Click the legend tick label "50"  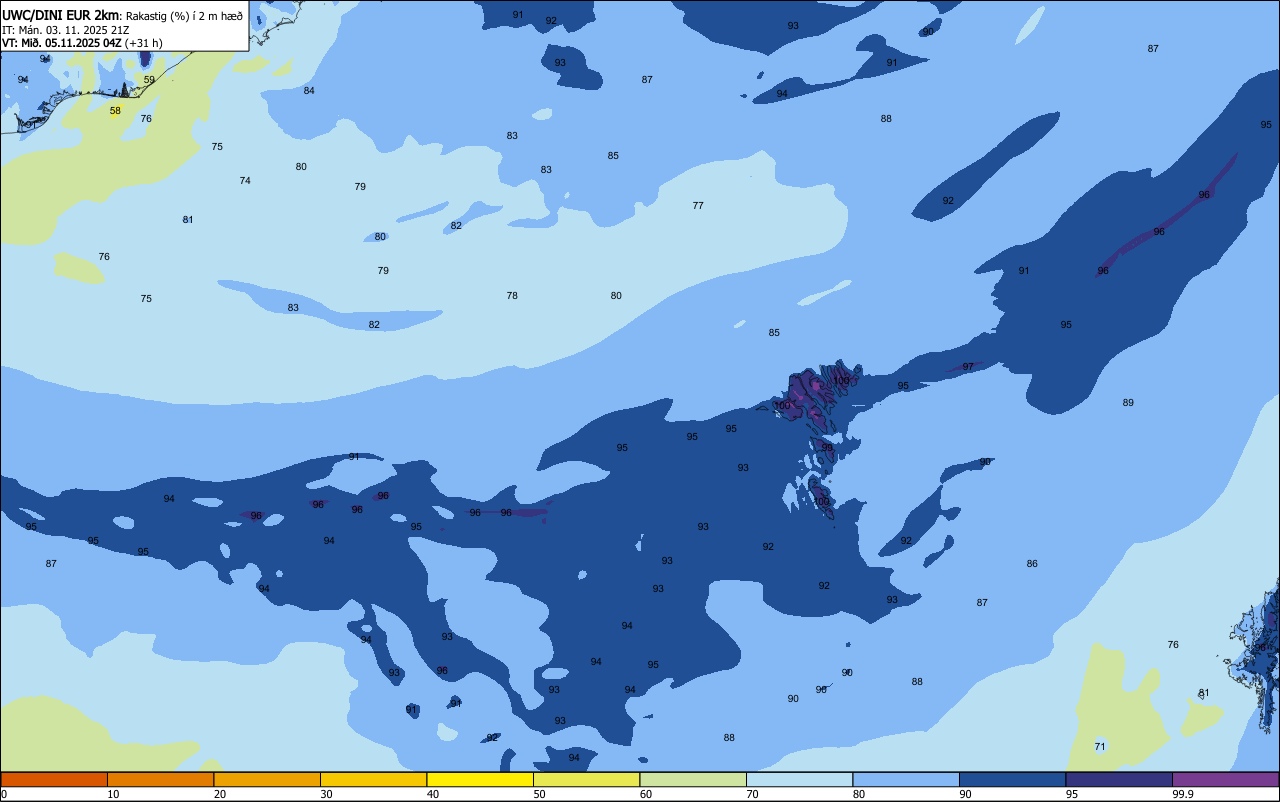(539, 794)
